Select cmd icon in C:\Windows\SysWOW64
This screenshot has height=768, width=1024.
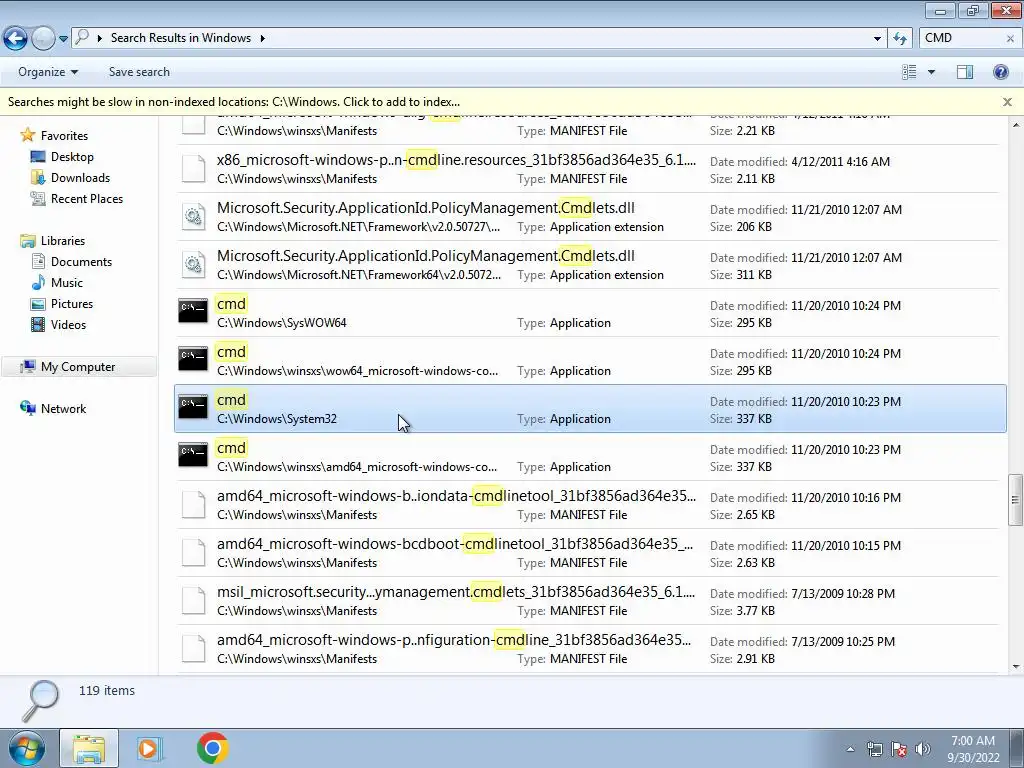[x=193, y=310]
